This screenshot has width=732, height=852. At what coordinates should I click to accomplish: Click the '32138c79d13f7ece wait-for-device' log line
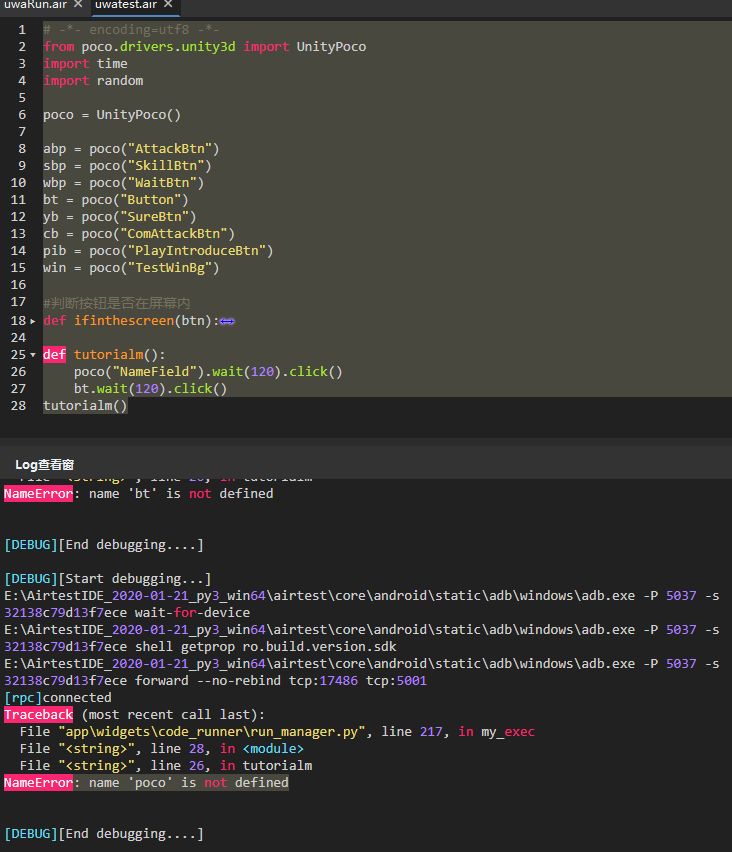click(127, 613)
